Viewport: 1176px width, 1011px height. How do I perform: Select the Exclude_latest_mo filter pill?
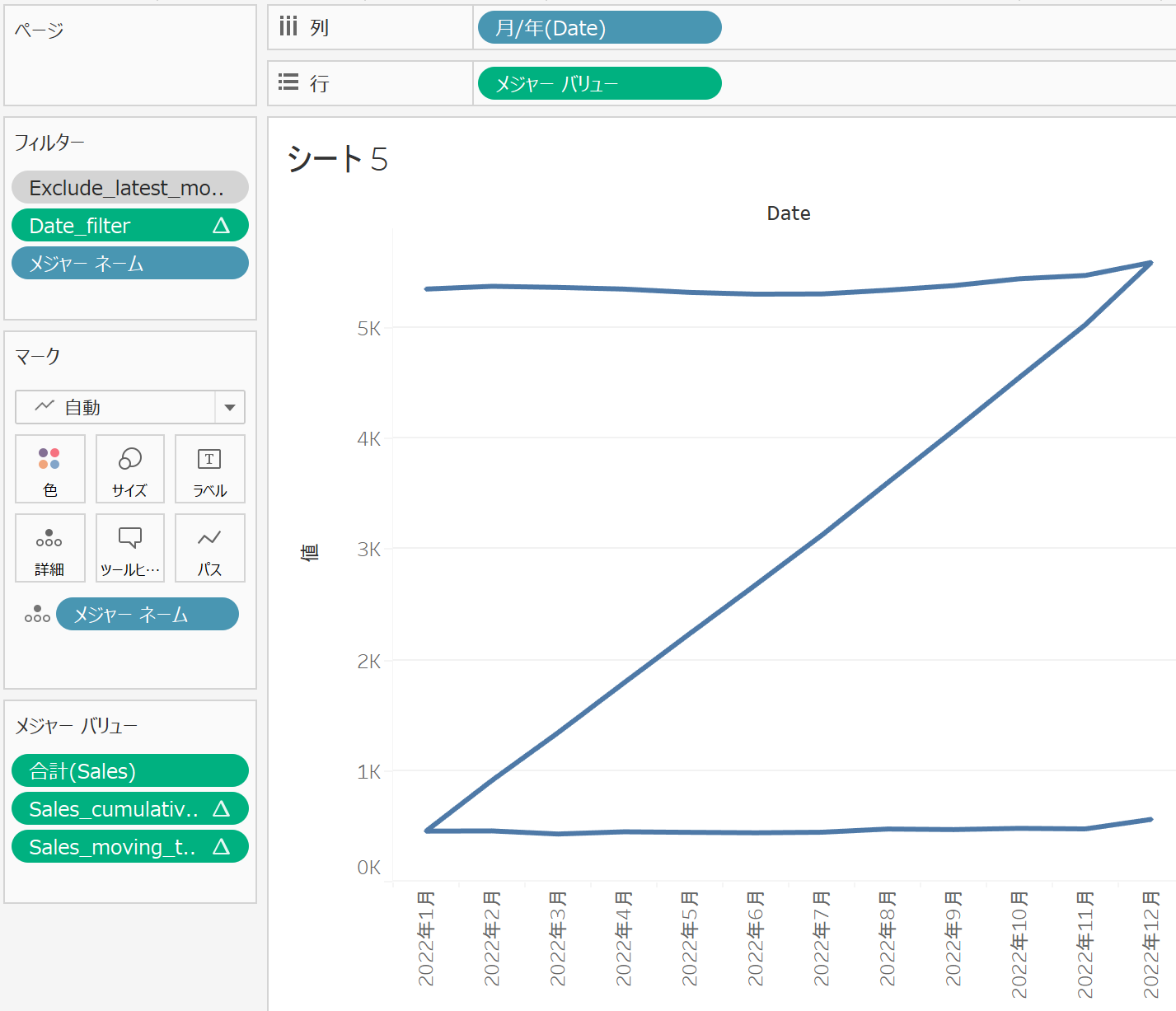(129, 187)
